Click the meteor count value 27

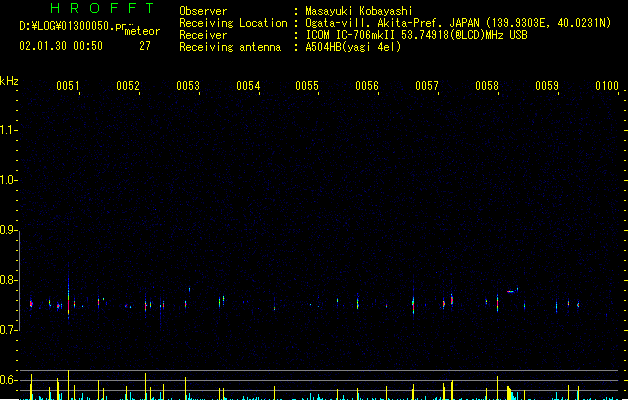pyautogui.click(x=145, y=46)
